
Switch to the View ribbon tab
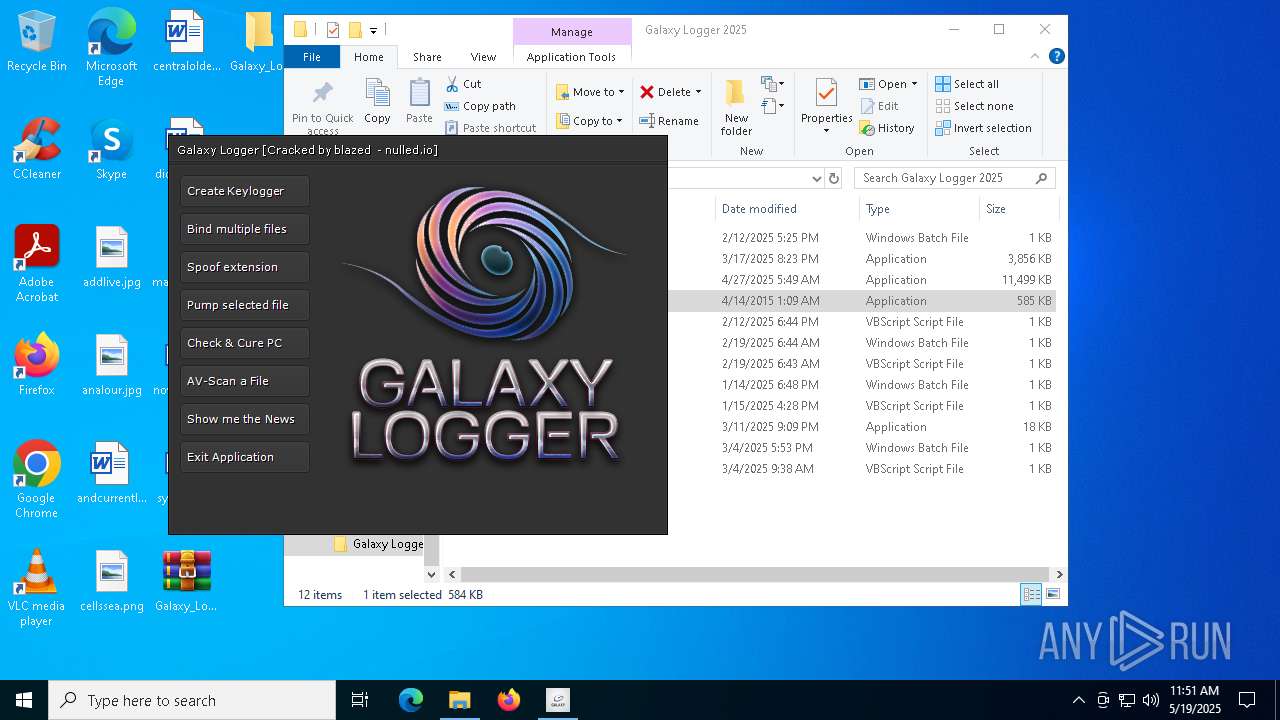point(483,57)
